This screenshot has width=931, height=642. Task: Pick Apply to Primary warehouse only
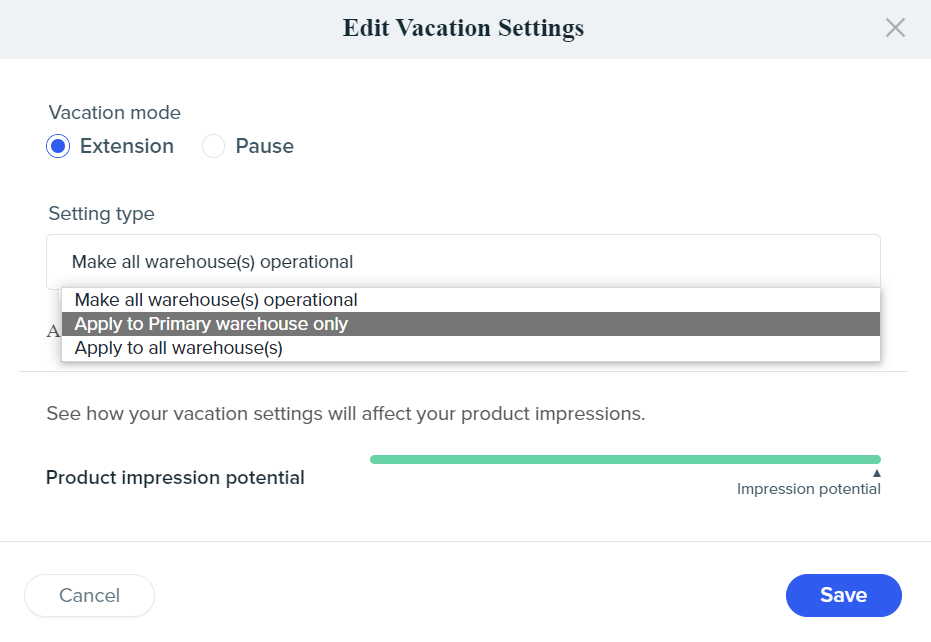tap(211, 324)
